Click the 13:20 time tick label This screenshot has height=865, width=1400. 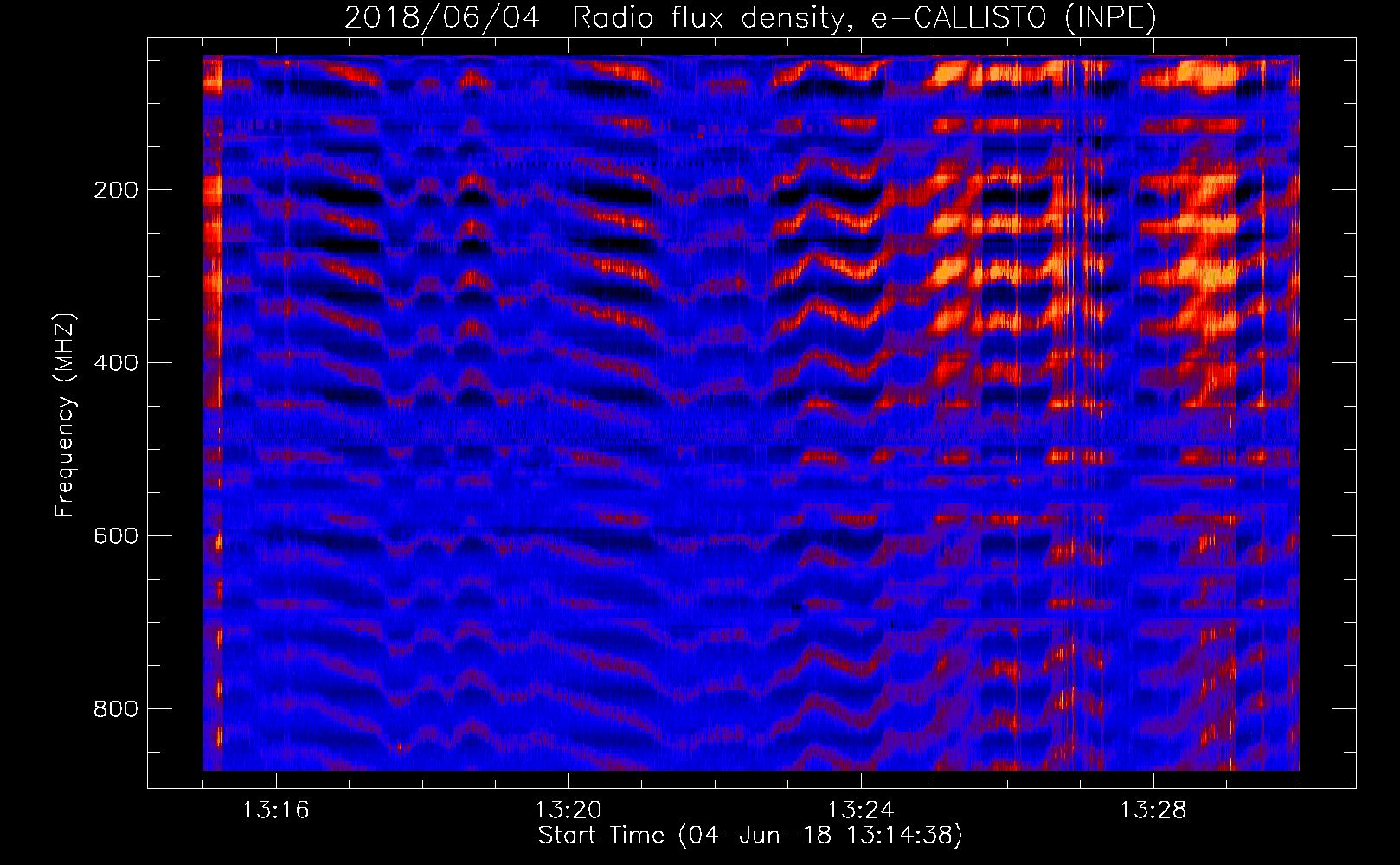568,811
